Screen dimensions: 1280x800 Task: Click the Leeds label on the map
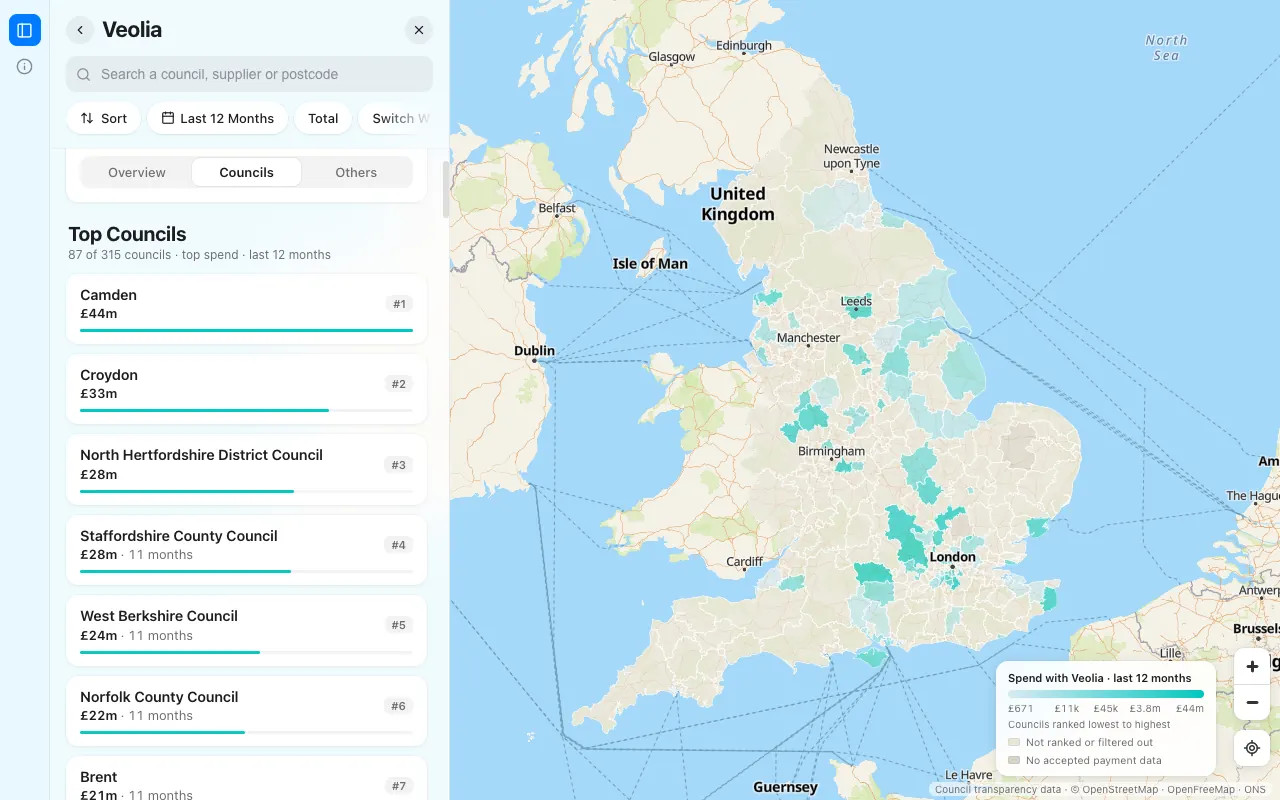[x=856, y=301]
